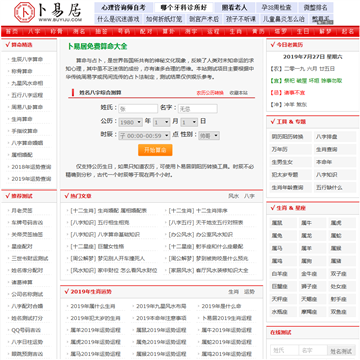The width and height of the screenshot is (360, 360).
Task: Select the 八字 tab in 热门文章
Action: pyautogui.click(x=249, y=196)
